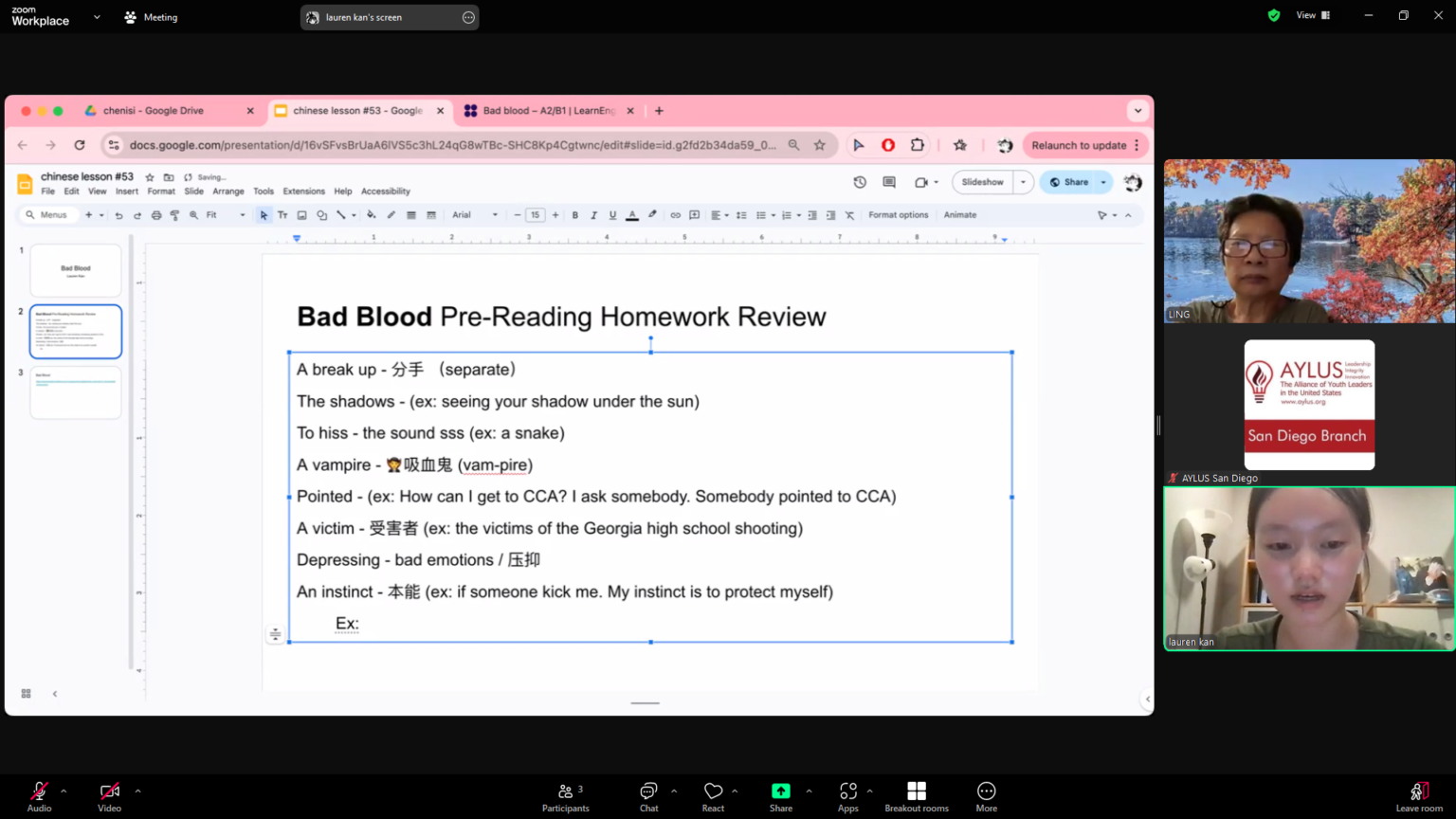Click the grid view icon below filmstrip
1456x819 pixels.
click(x=27, y=694)
